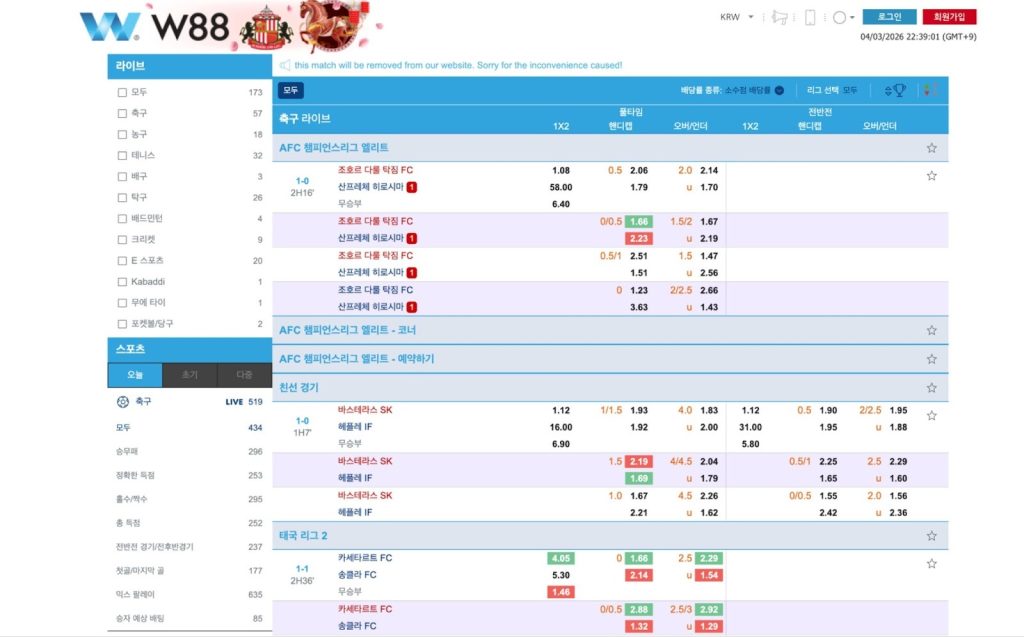Open the globe language selector icon
1024x637 pixels.
click(x=840, y=18)
